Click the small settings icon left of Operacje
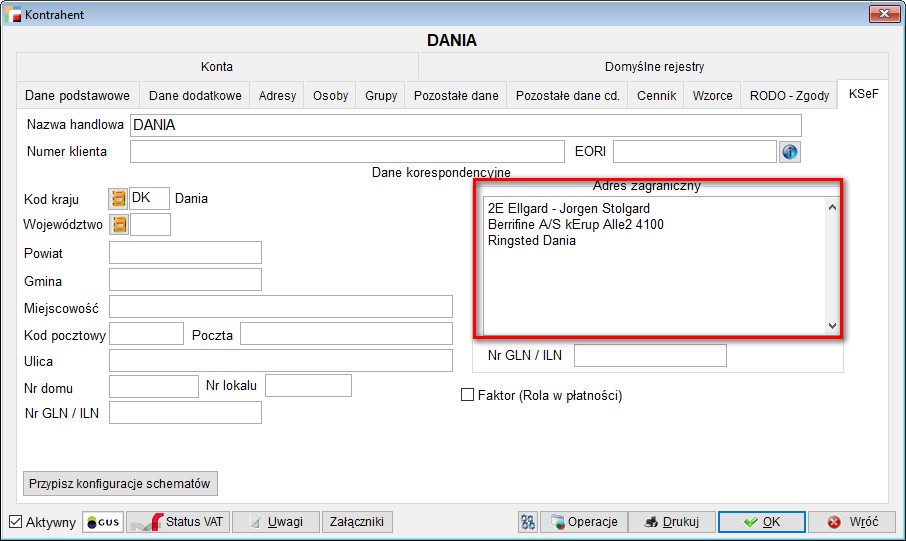 coord(528,522)
